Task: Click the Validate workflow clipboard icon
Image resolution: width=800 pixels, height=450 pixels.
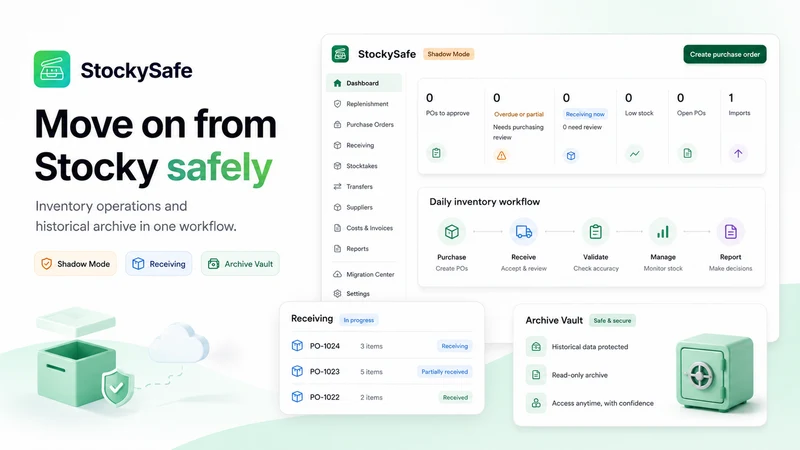Action: (595, 232)
